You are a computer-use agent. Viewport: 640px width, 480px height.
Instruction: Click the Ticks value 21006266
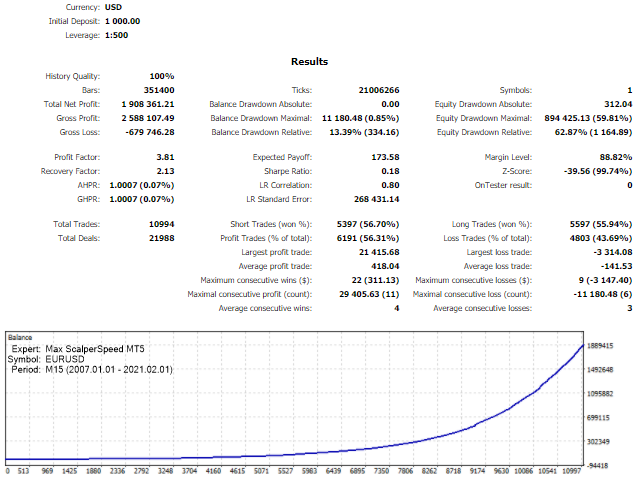coord(379,90)
